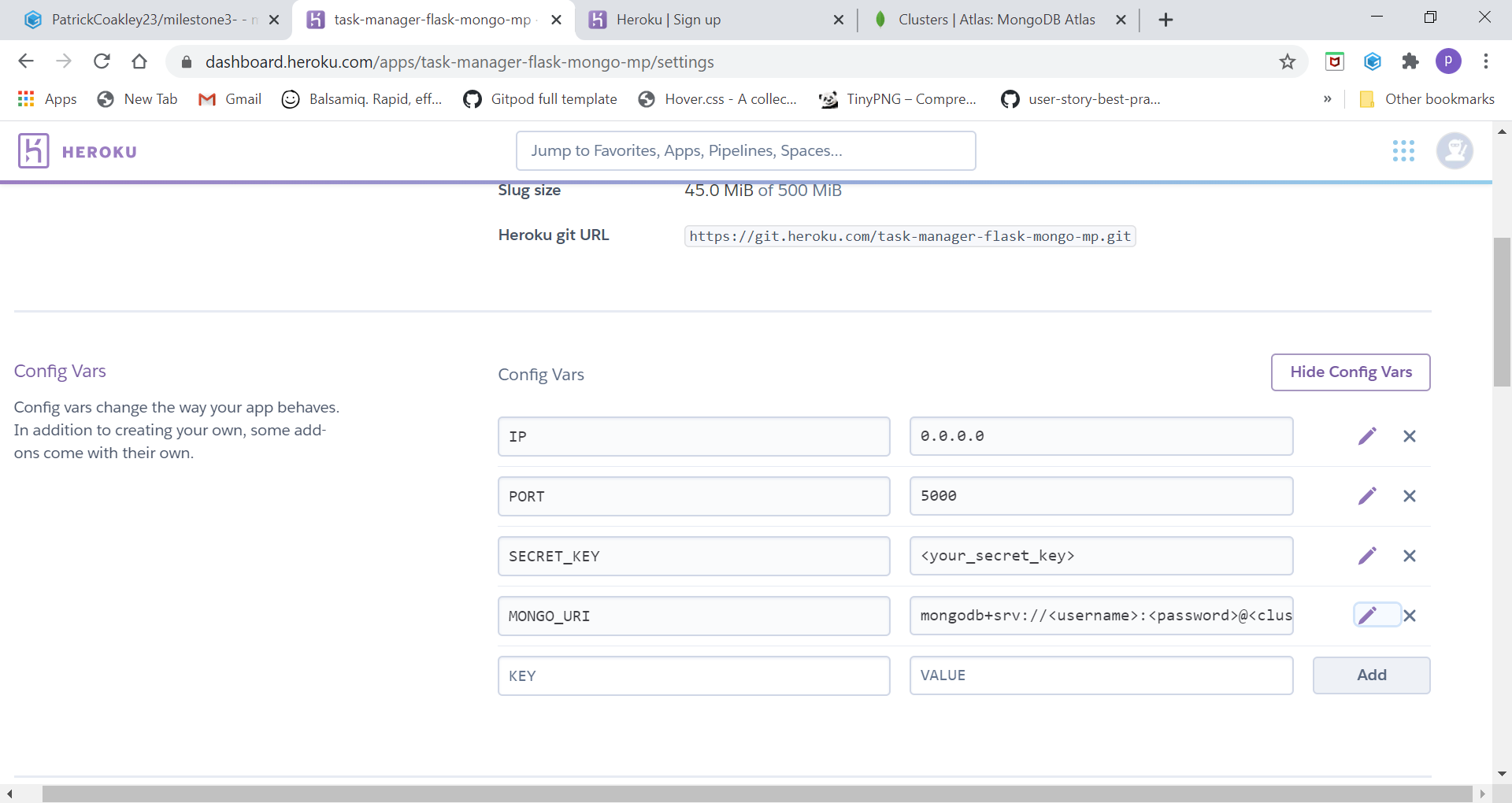This screenshot has width=1512, height=803.
Task: Open the Chrome extensions puzzle icon
Action: (x=1410, y=61)
